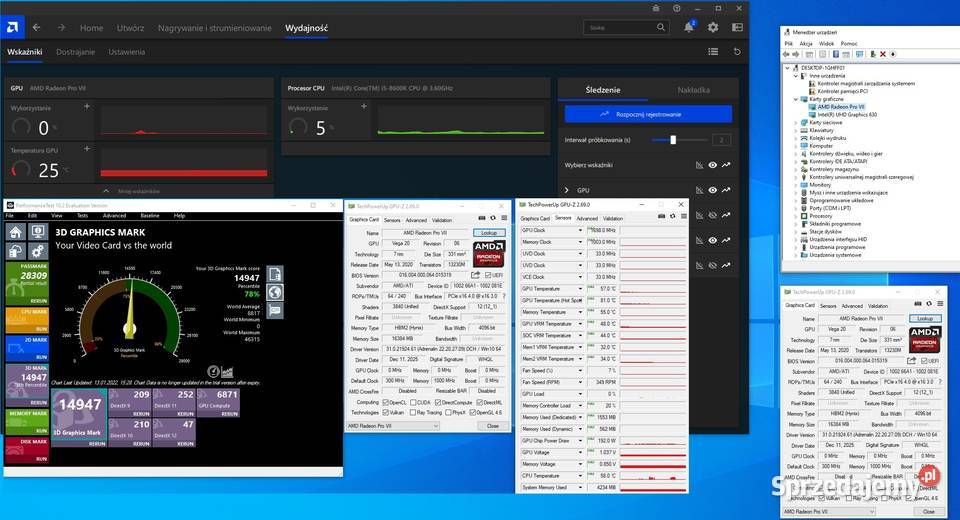Click RERUN on the PassMark 28309 tile
Screen dimensions: 960x520
[x=39, y=301]
